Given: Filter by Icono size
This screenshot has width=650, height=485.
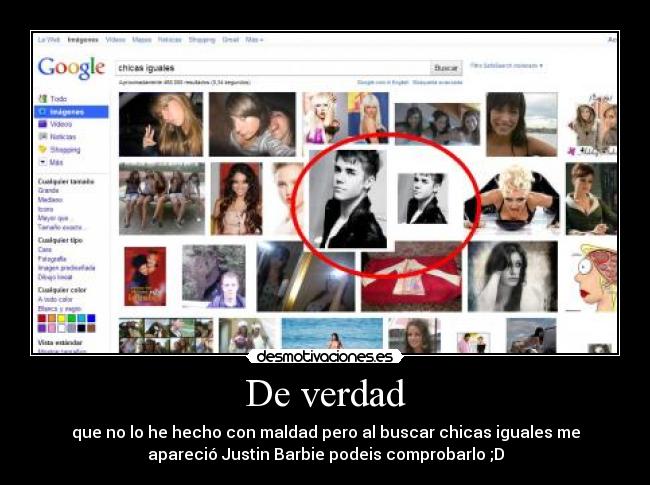Looking at the screenshot, I should (46, 209).
